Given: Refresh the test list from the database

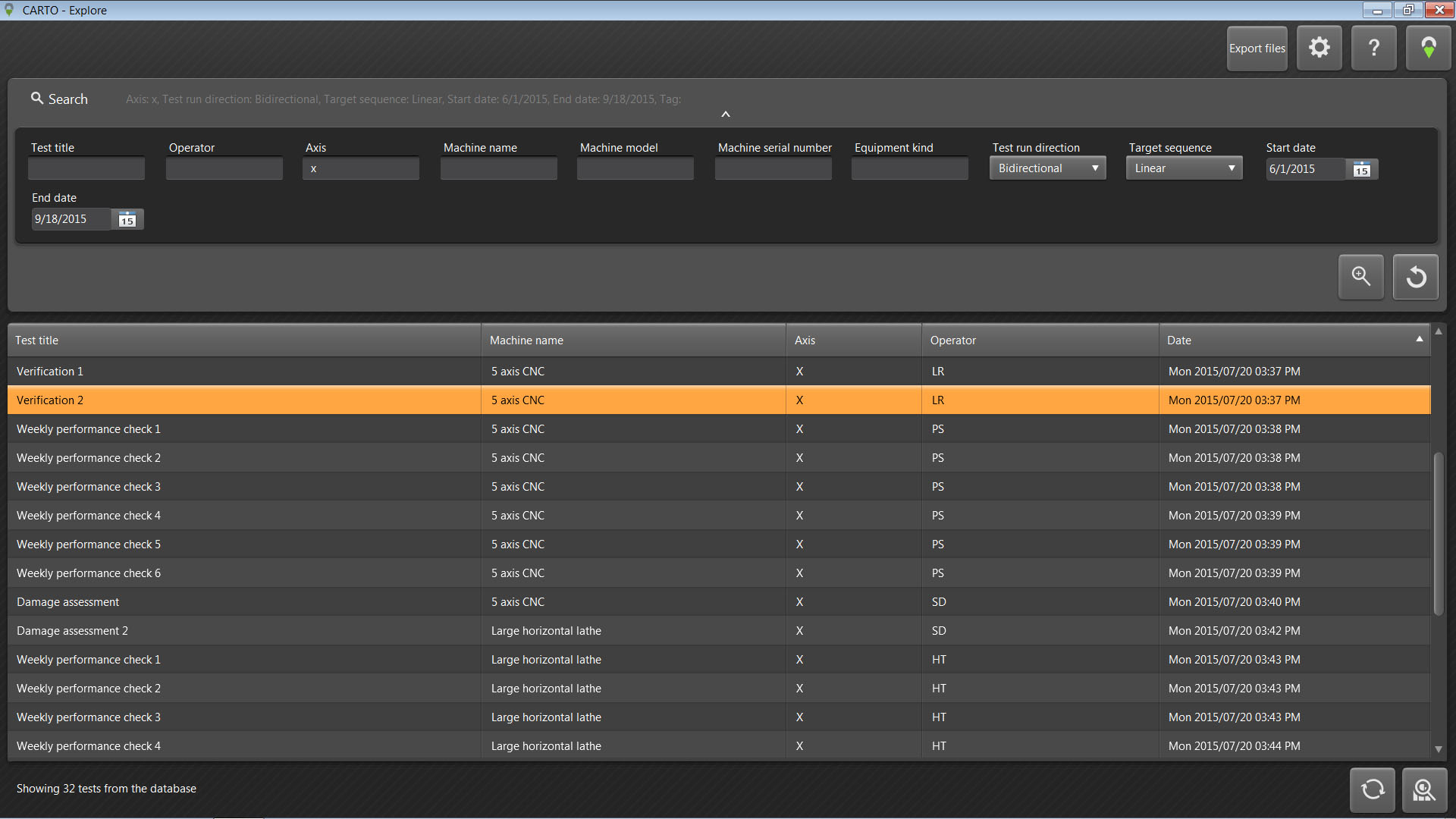Looking at the screenshot, I should pyautogui.click(x=1372, y=790).
